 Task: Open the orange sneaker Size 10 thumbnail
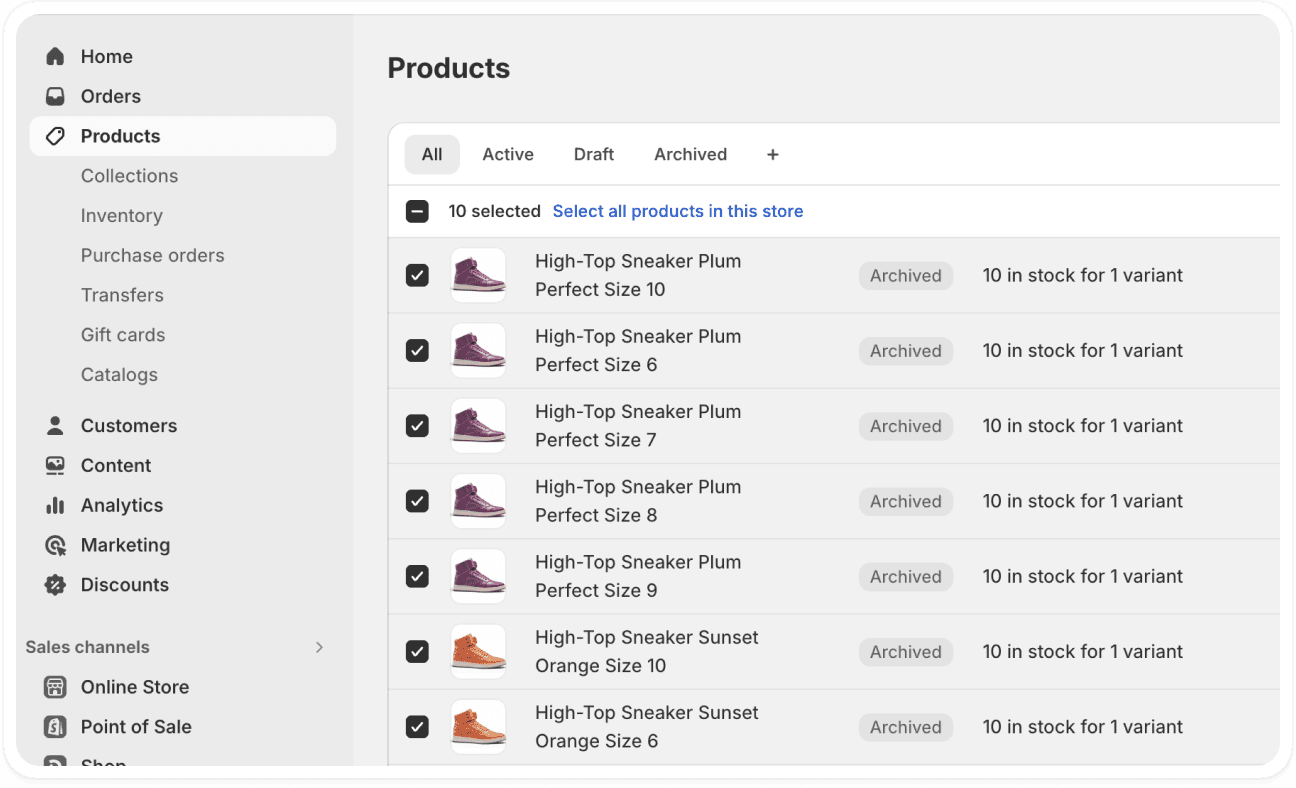point(478,651)
